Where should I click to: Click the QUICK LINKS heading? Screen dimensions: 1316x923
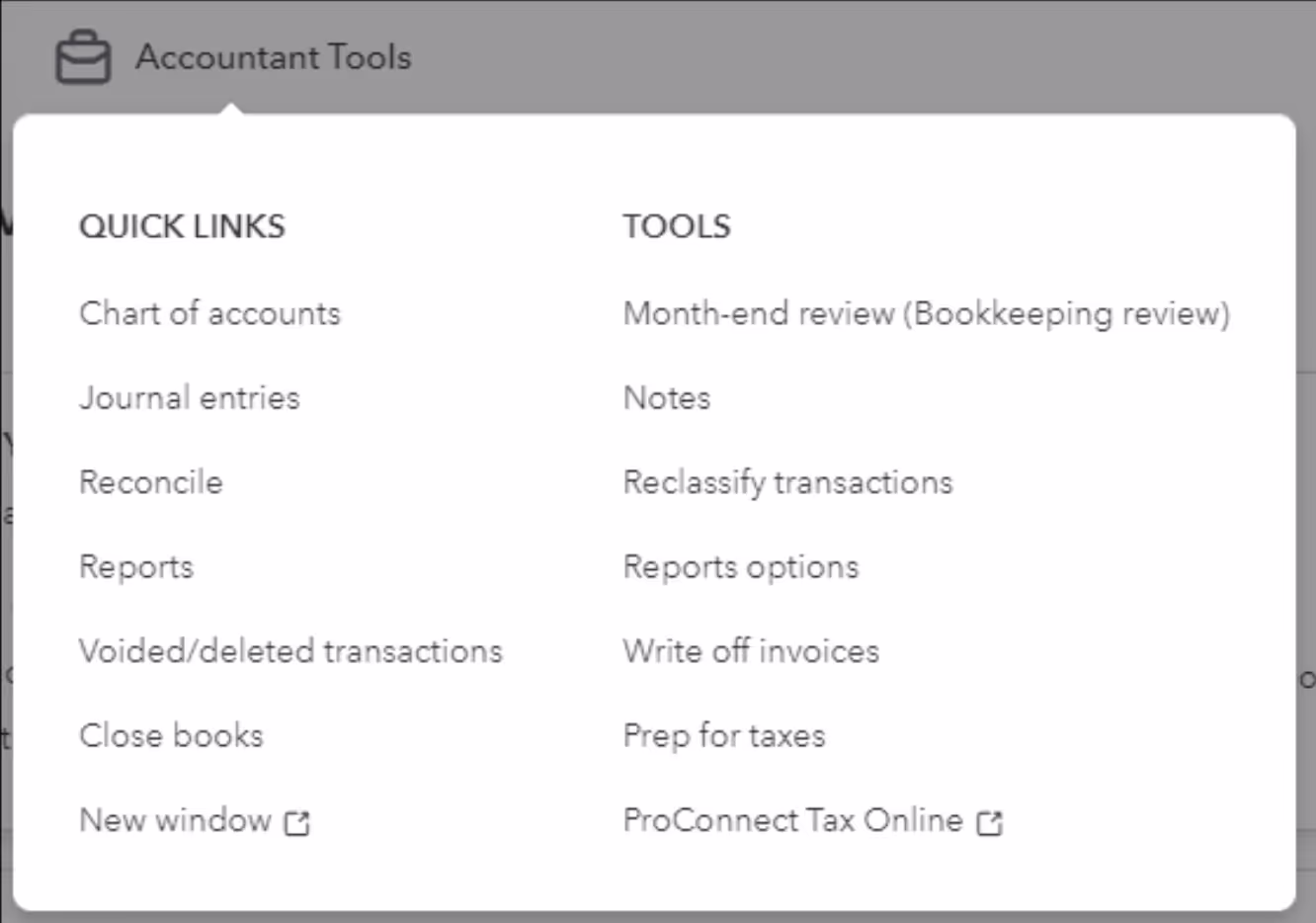tap(182, 226)
